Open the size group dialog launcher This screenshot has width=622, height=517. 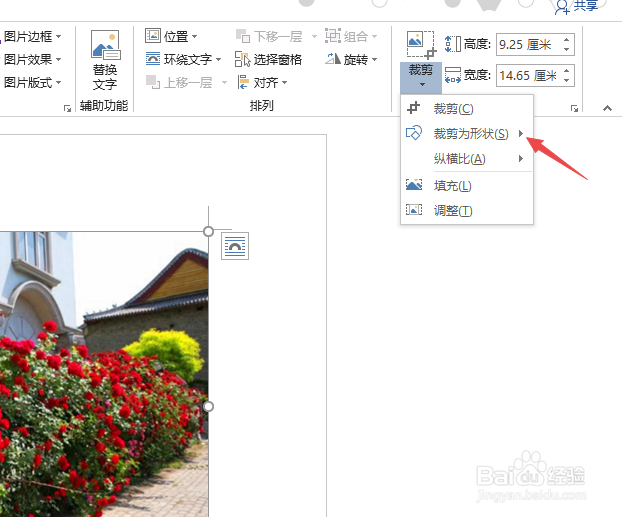[574, 108]
